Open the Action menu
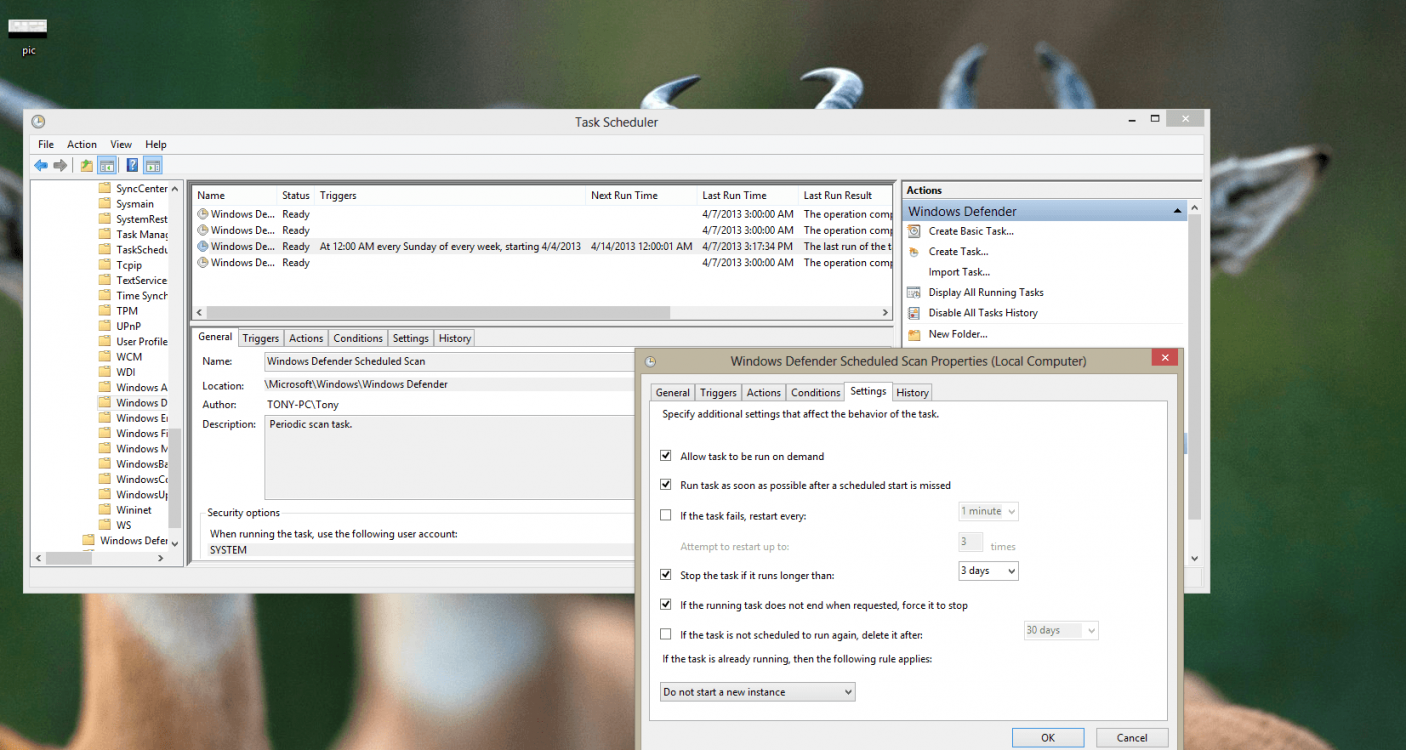Screen dimensions: 1406x750 82,144
